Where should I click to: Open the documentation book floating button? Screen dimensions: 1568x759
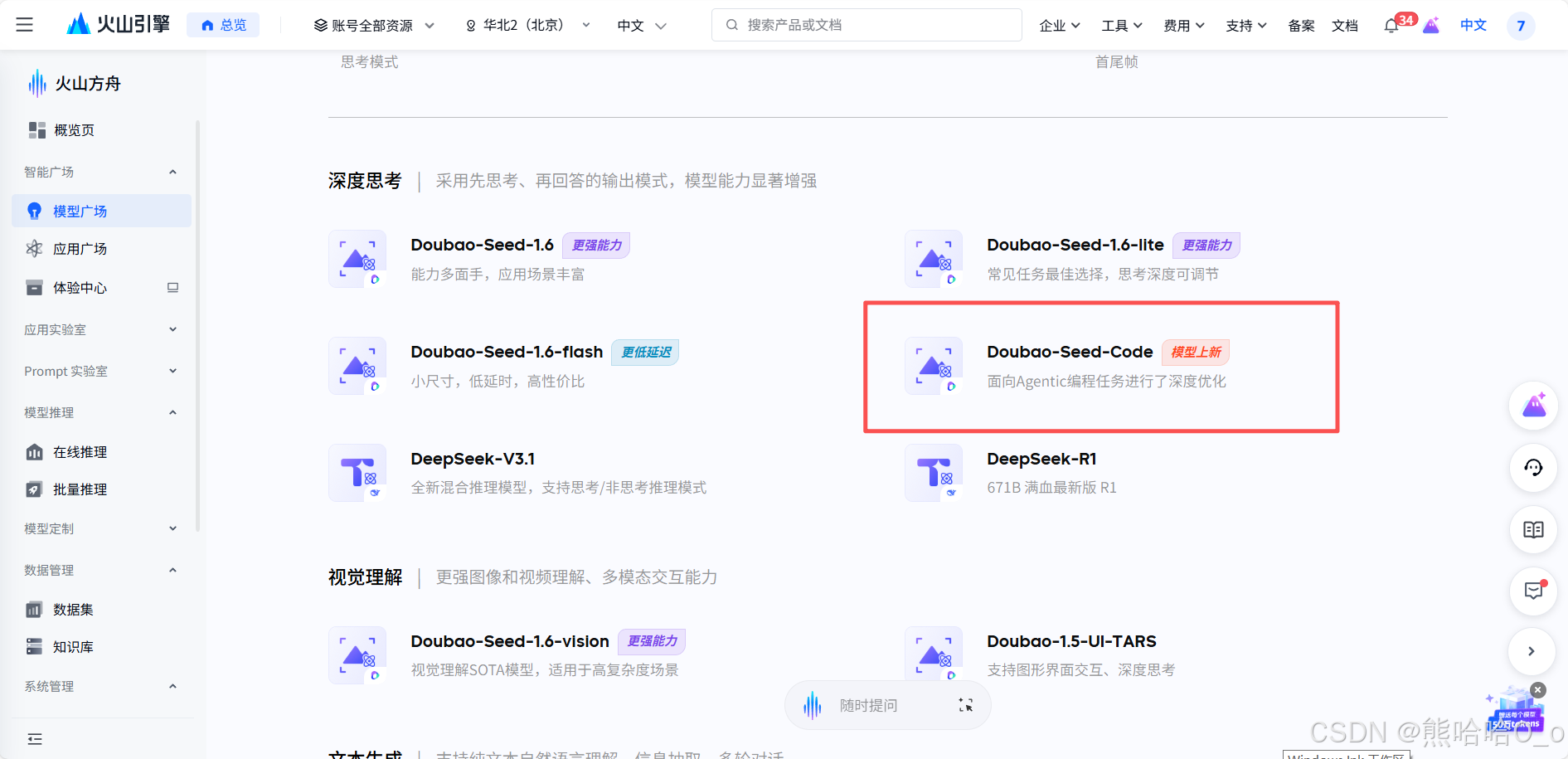click(x=1534, y=529)
